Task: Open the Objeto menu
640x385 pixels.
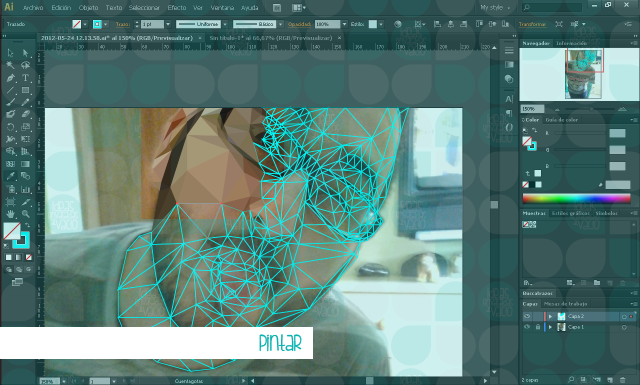Action: 88,8
